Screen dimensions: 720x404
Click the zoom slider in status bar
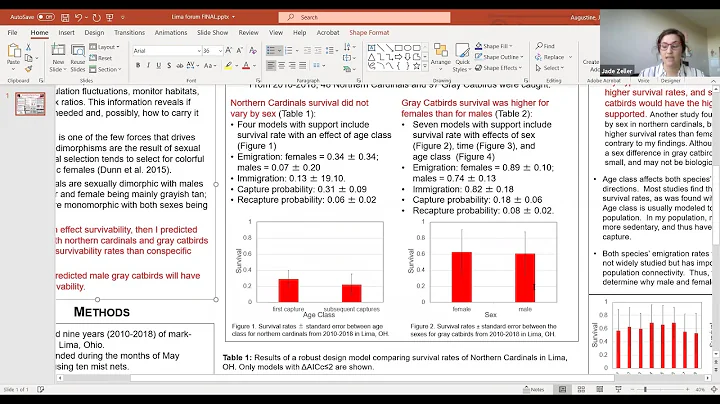point(659,389)
